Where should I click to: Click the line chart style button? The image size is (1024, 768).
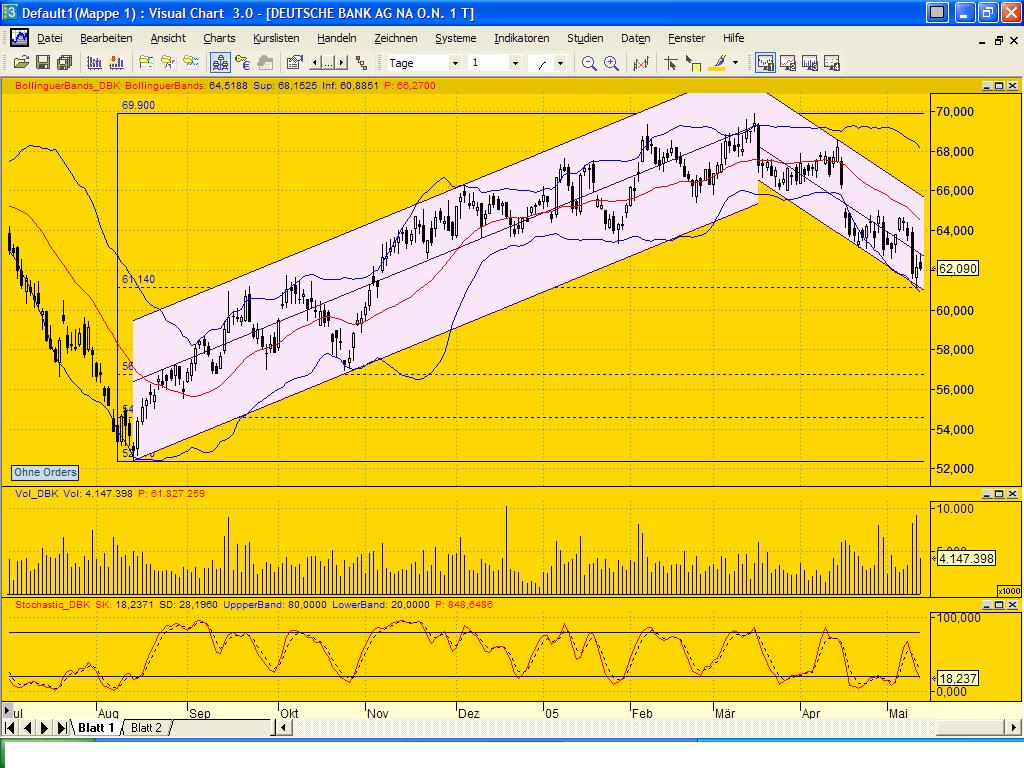point(541,63)
